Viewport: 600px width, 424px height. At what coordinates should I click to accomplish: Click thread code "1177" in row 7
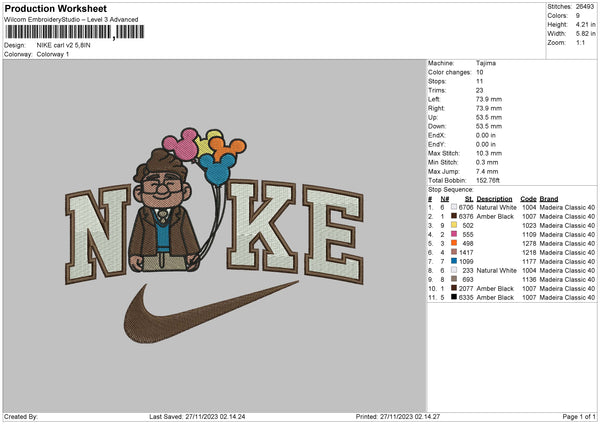[x=529, y=261]
